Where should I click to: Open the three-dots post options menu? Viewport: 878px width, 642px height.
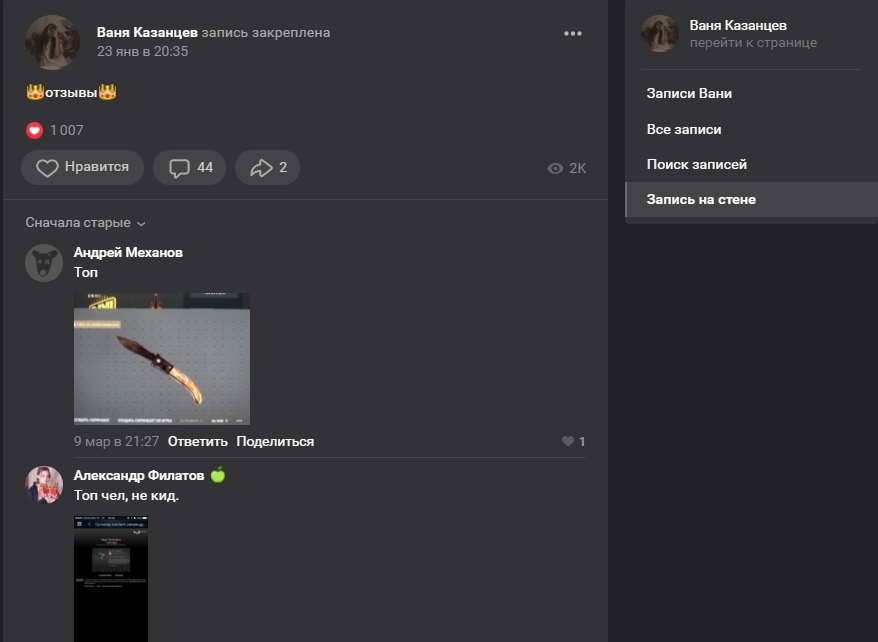click(x=572, y=33)
